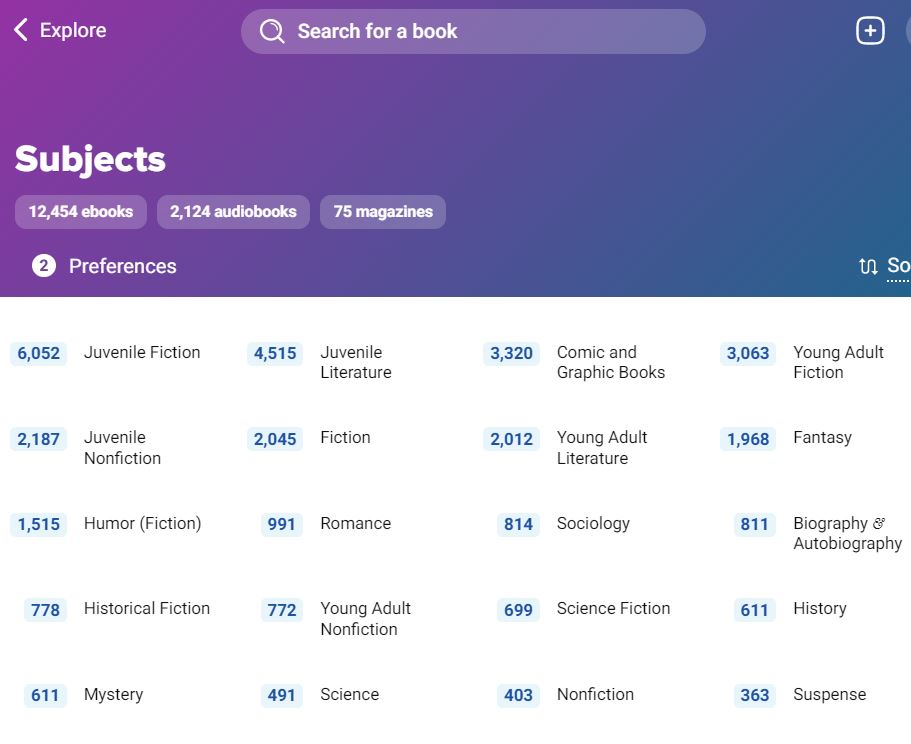Browse the Romance subject
The width and height of the screenshot is (911, 744).
355,524
